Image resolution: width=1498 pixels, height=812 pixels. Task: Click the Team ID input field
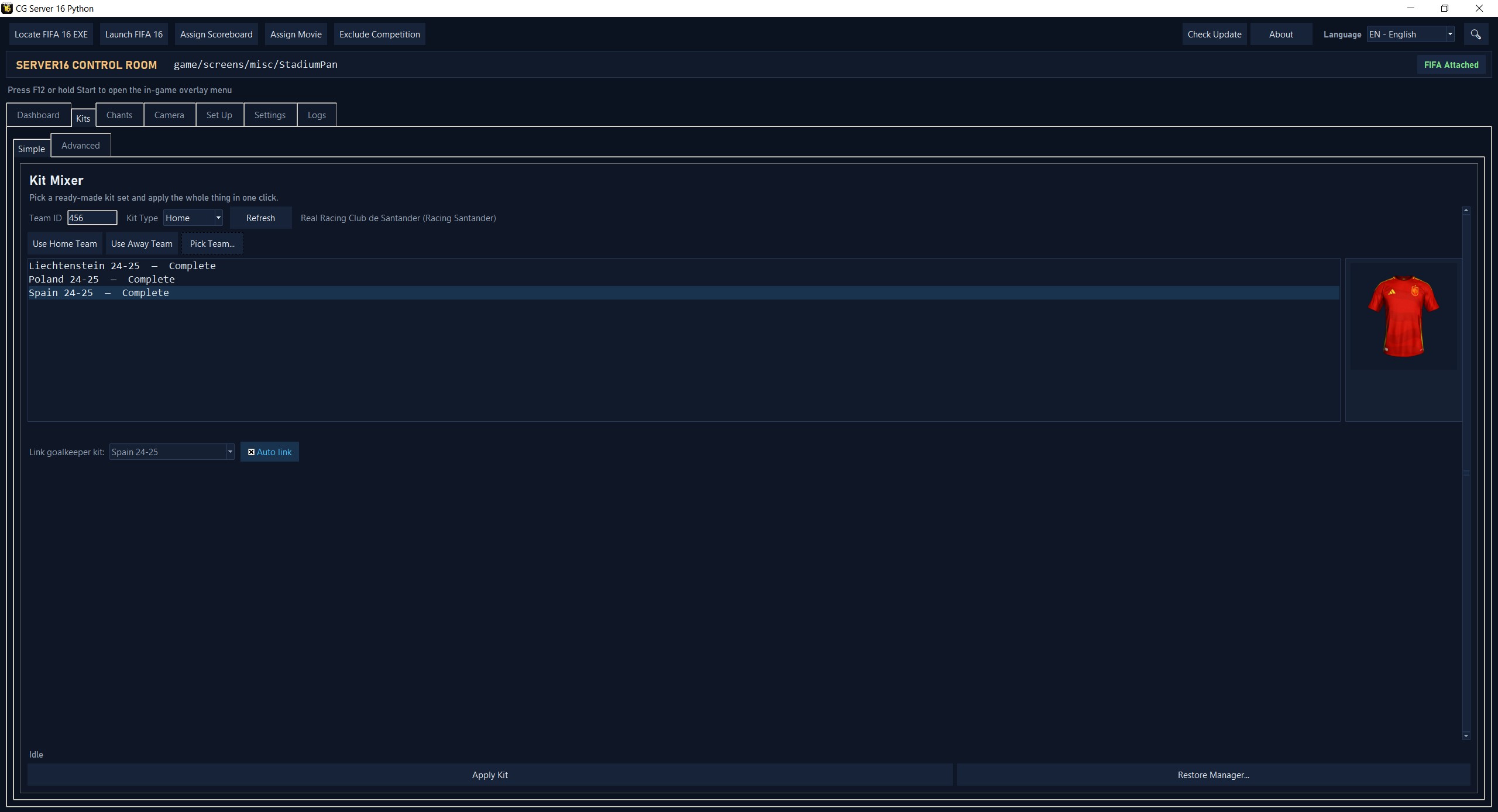click(x=92, y=218)
